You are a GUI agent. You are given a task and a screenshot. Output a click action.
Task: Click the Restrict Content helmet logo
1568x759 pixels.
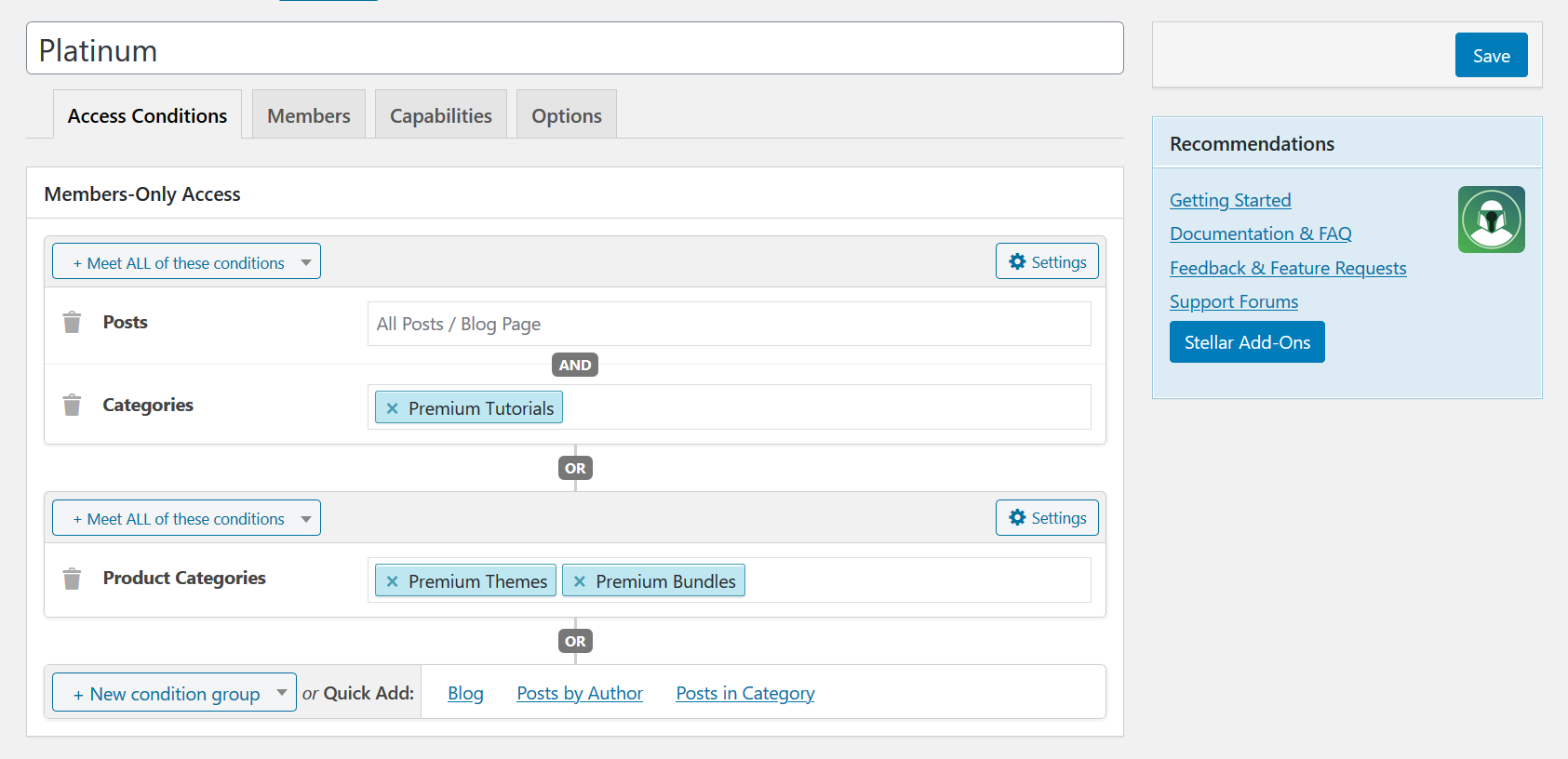1491,220
